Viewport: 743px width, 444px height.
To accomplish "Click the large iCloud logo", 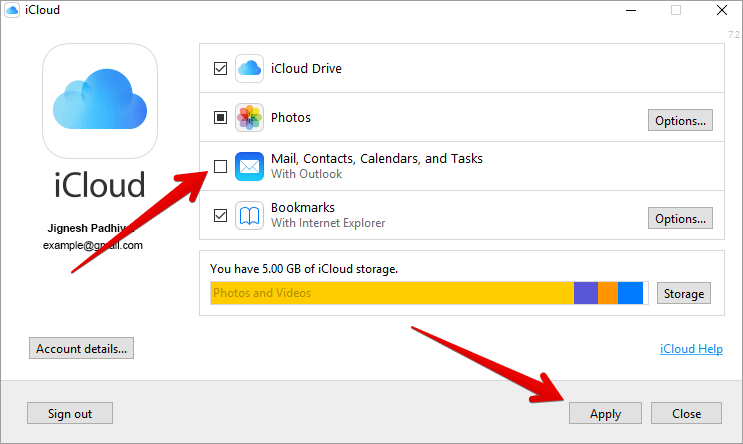I will coord(100,101).
